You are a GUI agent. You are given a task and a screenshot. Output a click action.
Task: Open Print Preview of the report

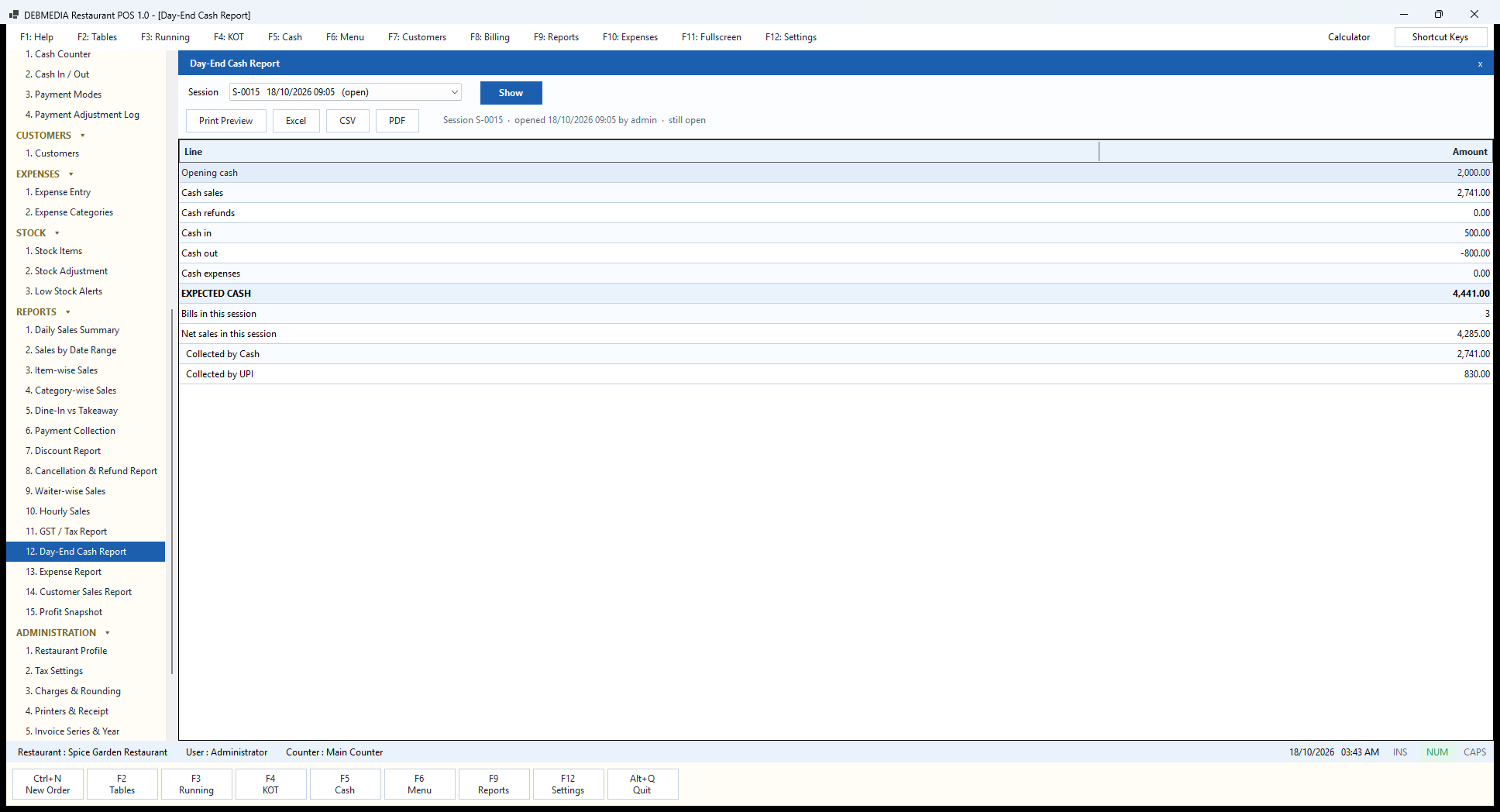pyautogui.click(x=225, y=121)
